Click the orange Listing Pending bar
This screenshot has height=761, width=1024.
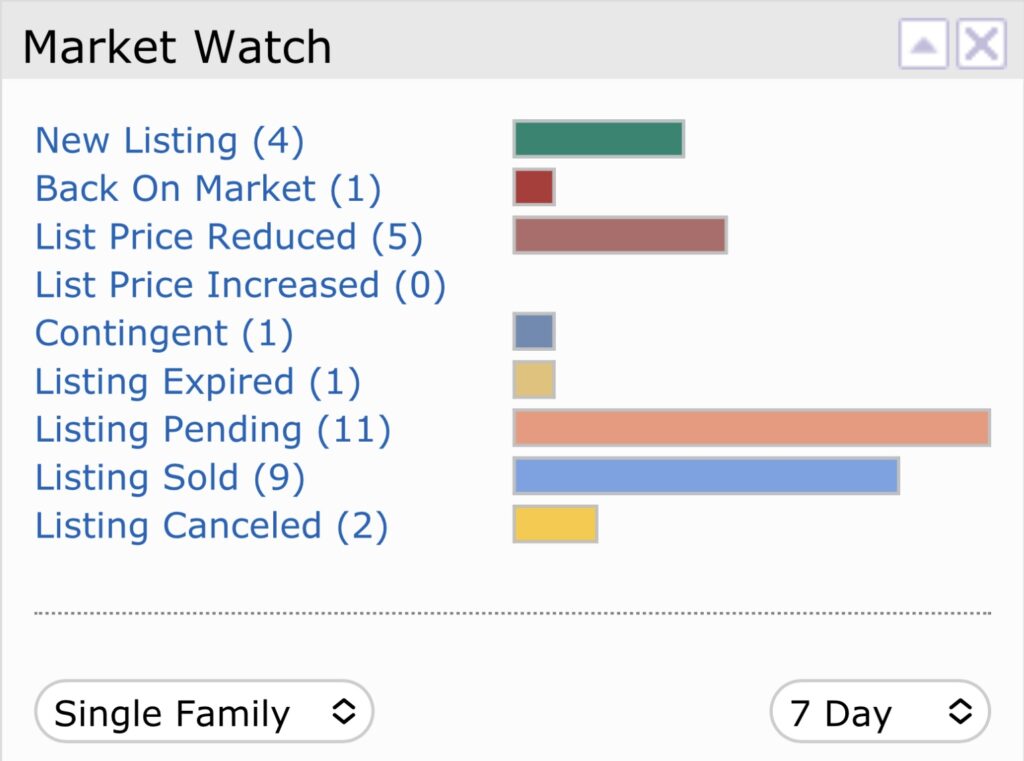752,428
